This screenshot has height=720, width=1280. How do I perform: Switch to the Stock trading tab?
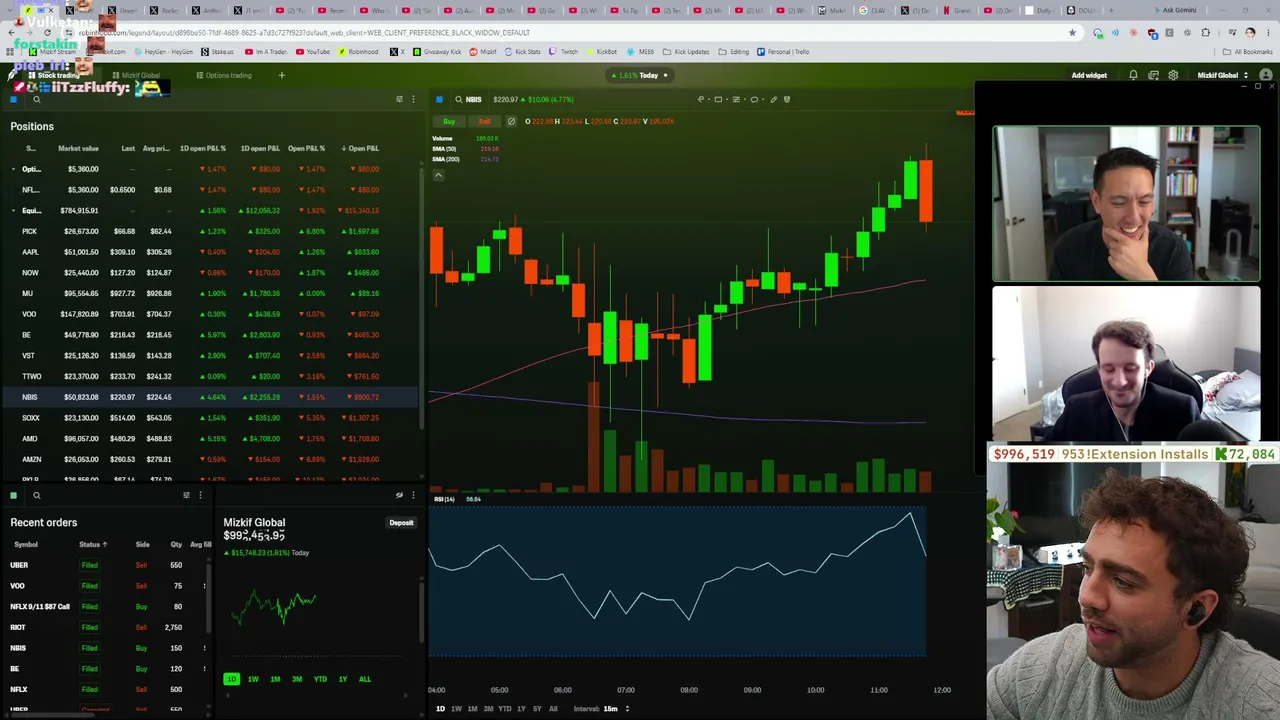coord(54,75)
